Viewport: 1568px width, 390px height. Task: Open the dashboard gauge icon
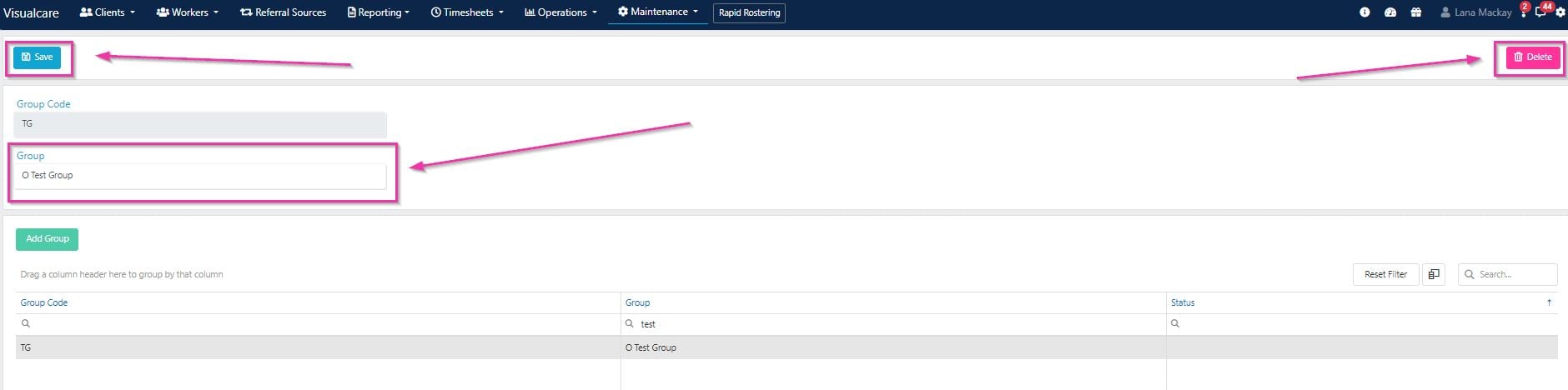[x=1390, y=12]
